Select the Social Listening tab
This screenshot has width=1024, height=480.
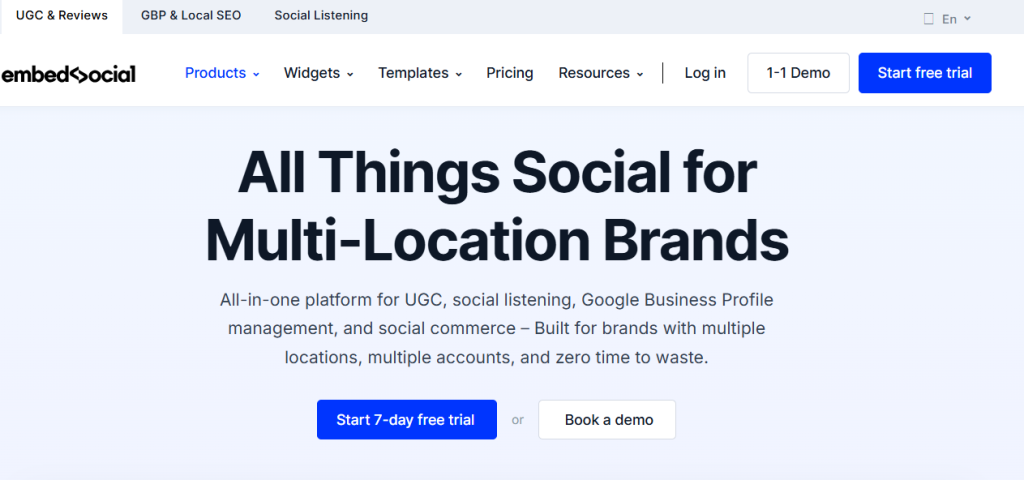click(321, 16)
